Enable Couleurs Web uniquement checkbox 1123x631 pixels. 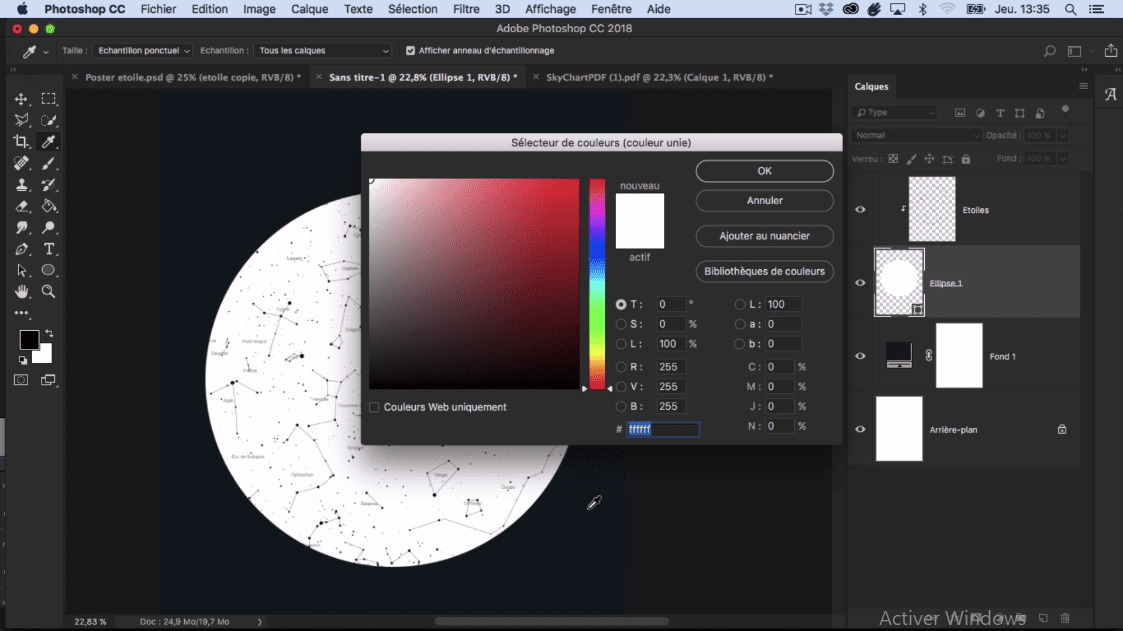click(374, 407)
